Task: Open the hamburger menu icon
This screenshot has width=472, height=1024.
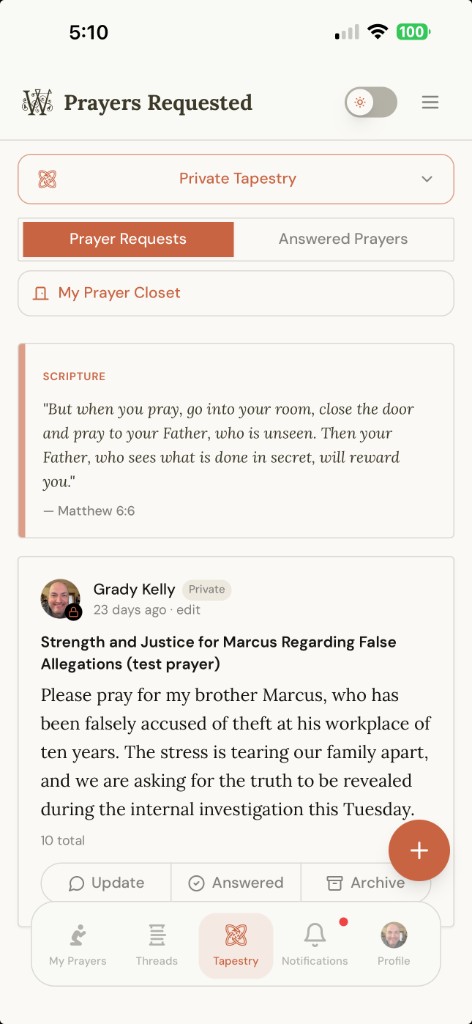Action: tap(430, 103)
